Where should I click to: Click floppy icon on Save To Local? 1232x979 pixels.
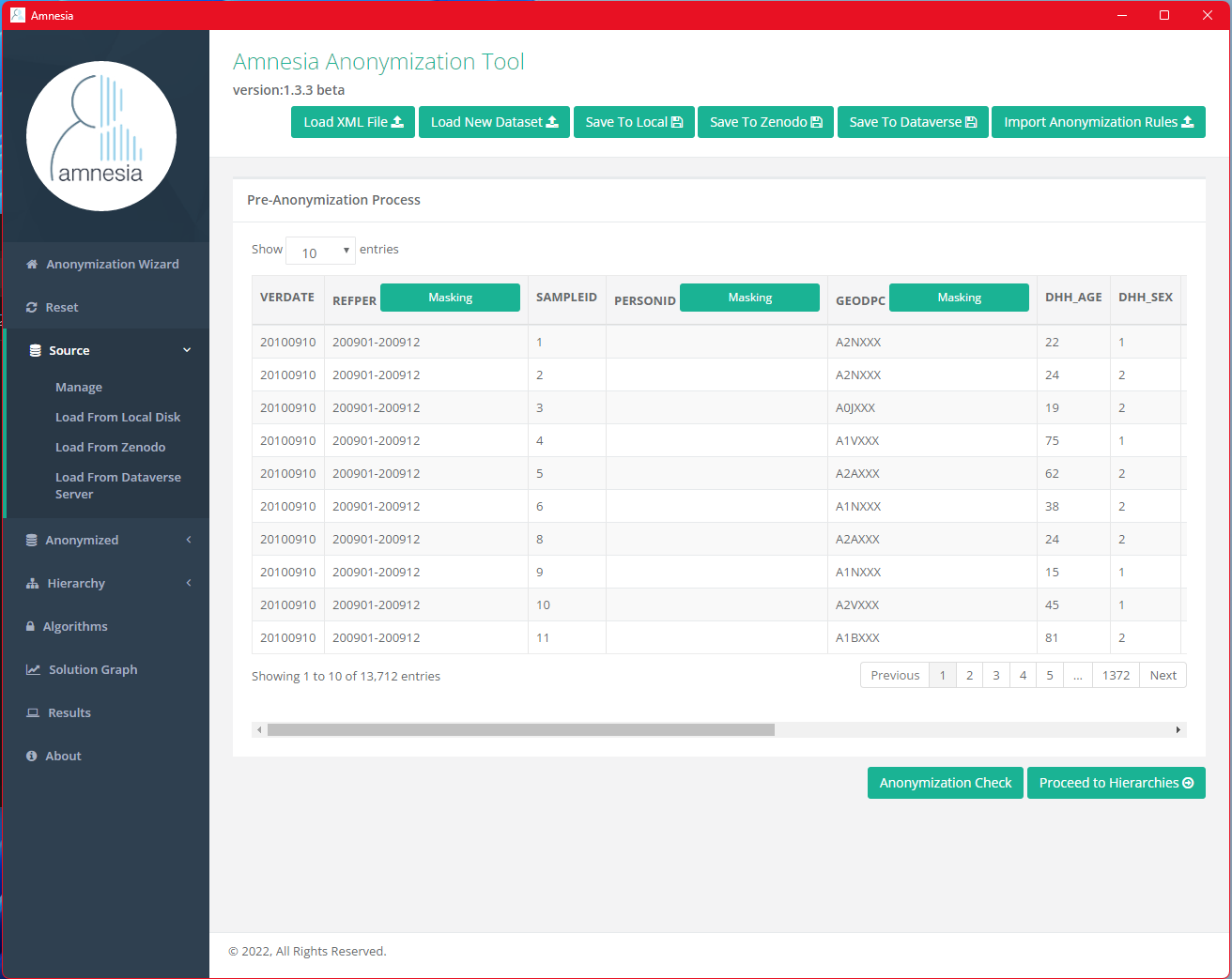tap(677, 122)
